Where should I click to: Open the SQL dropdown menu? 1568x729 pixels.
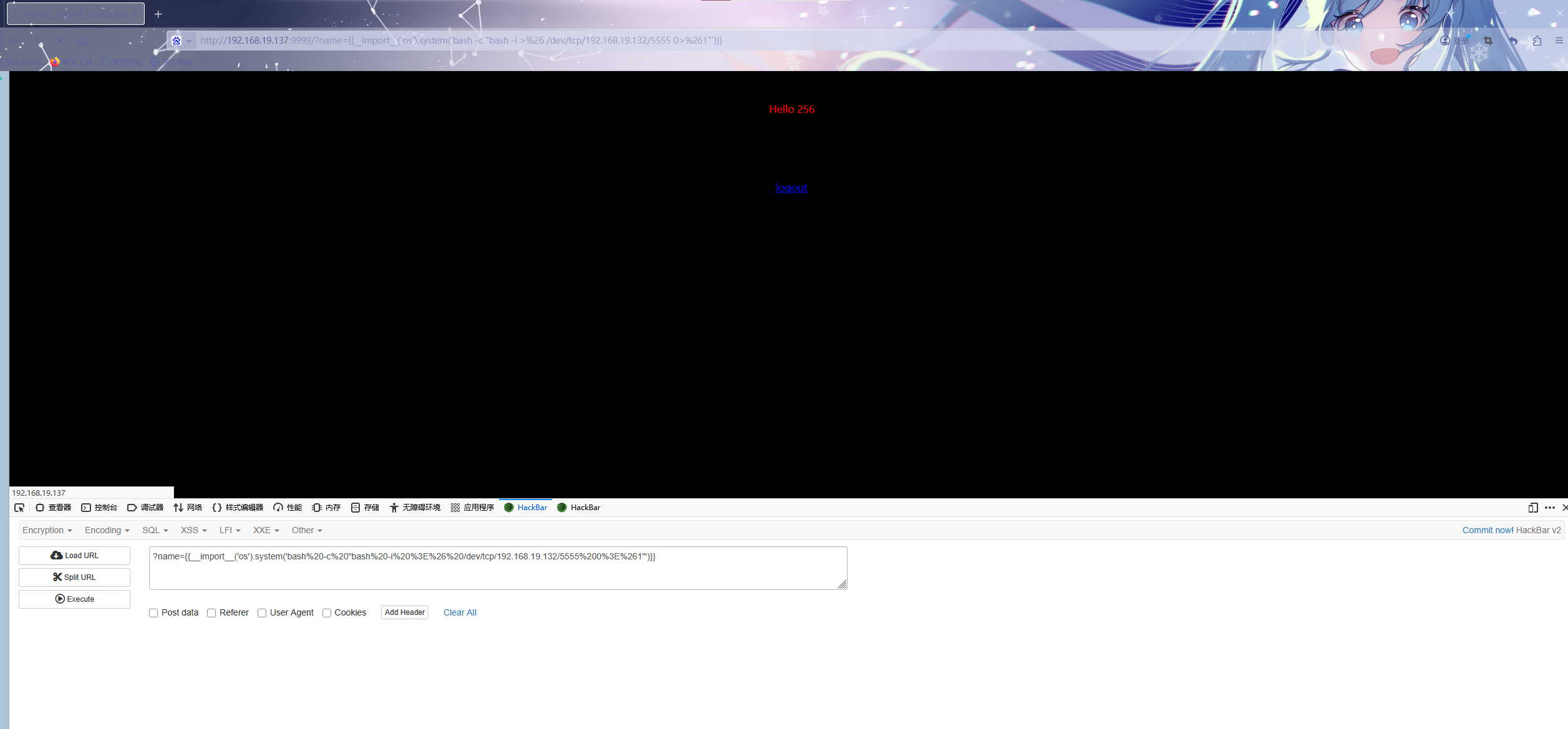[155, 530]
